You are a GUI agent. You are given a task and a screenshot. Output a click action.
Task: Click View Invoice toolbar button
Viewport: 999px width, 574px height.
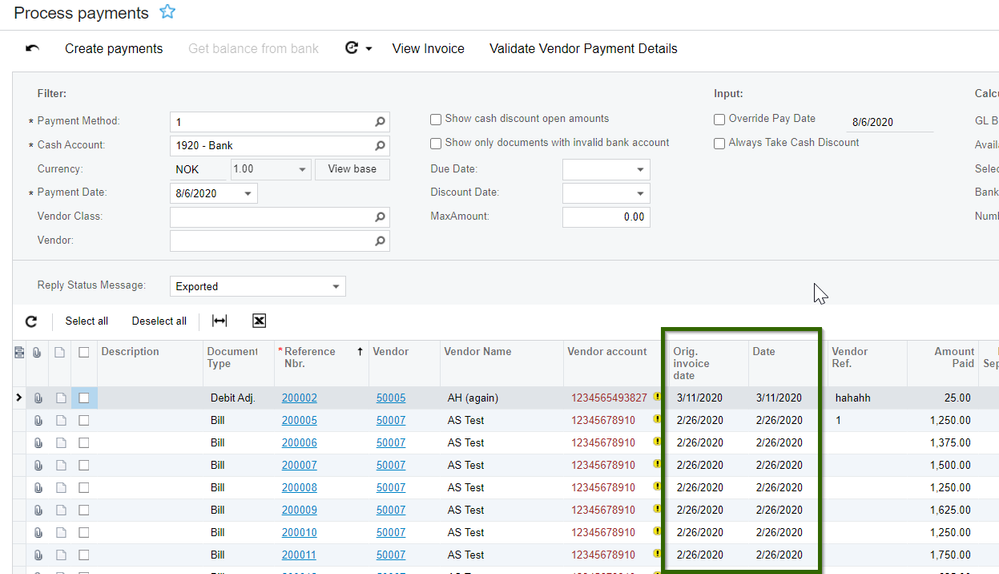(428, 48)
